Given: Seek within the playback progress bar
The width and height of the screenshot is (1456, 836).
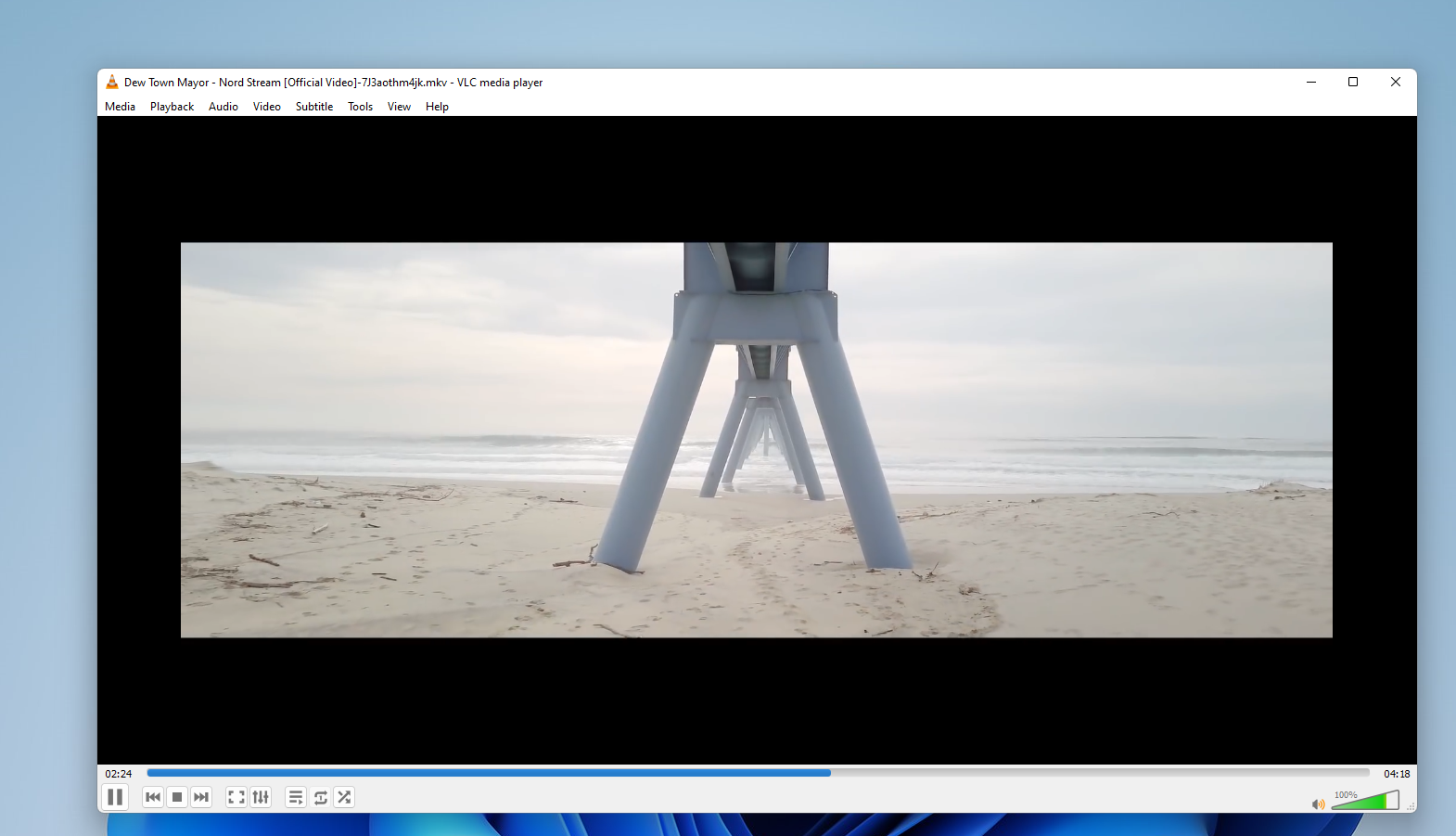Looking at the screenshot, I should (757, 773).
